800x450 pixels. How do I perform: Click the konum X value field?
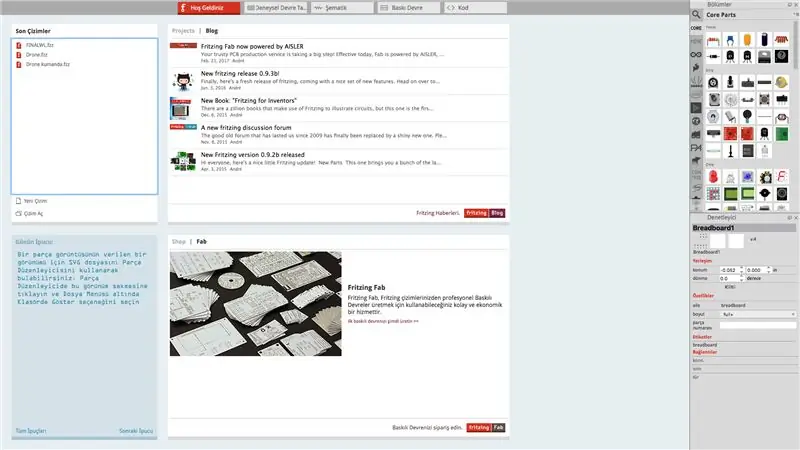click(x=730, y=270)
